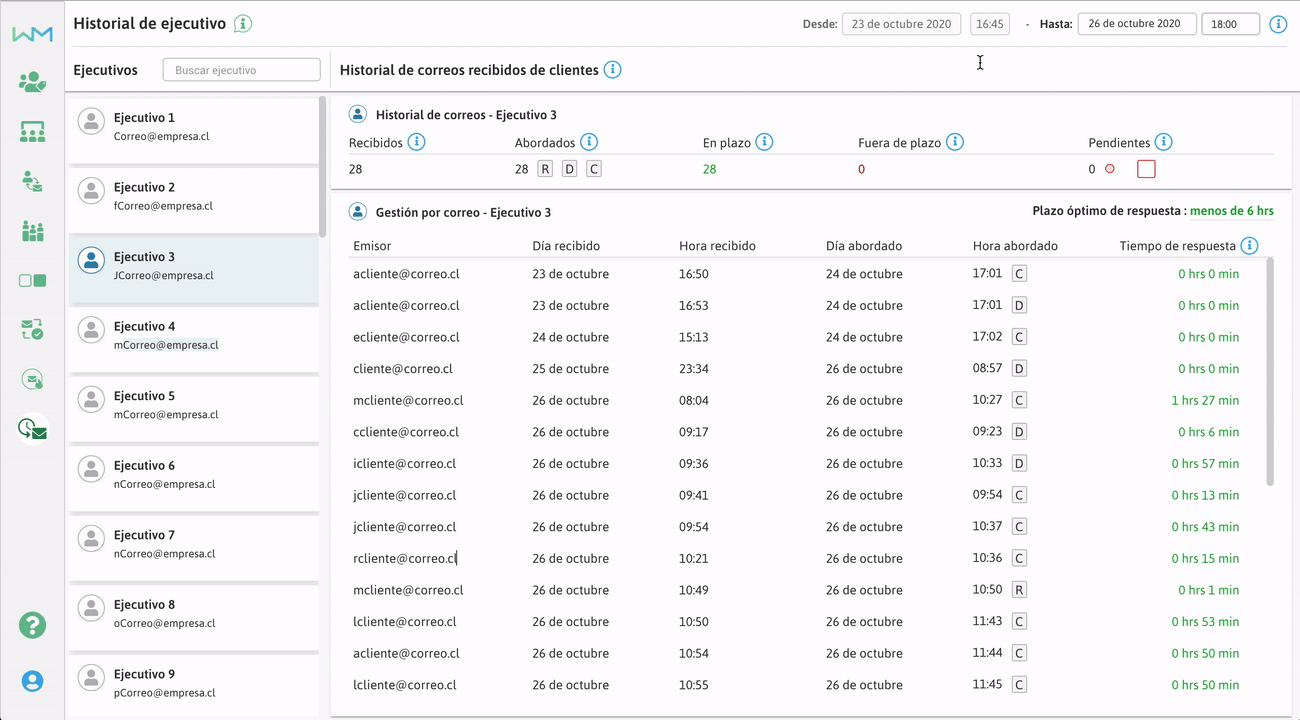Click the WM logo in the sidebar
The height and width of the screenshot is (720, 1300).
point(32,34)
